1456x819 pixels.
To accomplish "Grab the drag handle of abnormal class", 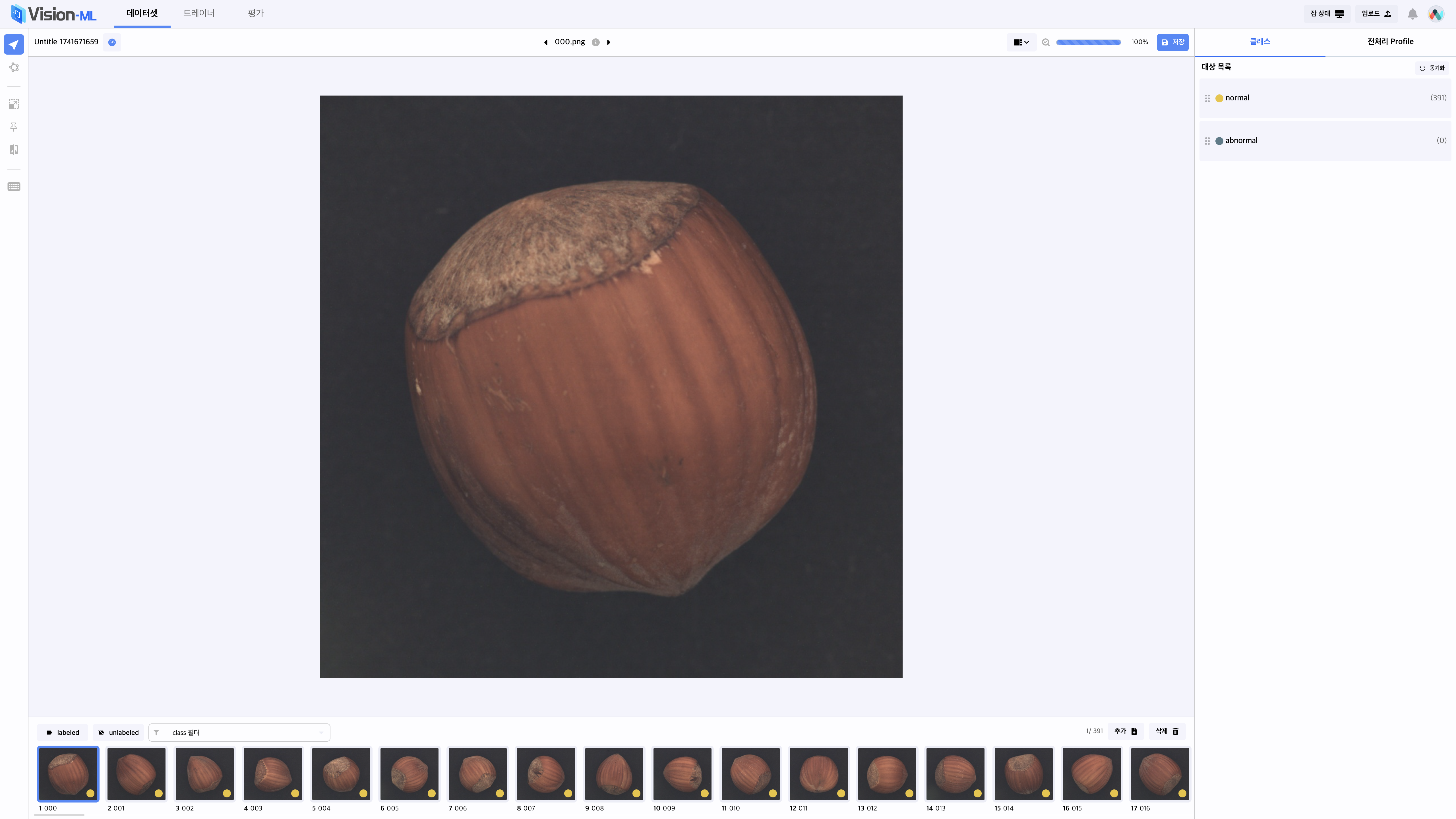I will pyautogui.click(x=1207, y=141).
